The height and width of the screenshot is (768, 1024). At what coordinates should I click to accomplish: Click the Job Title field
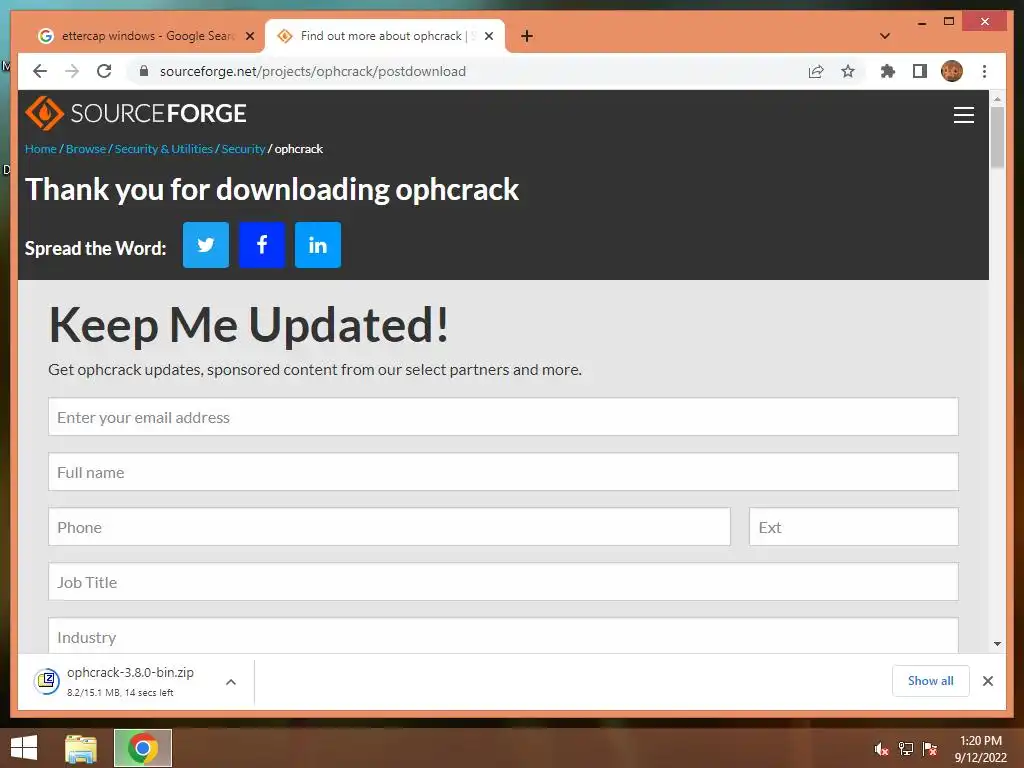503,581
